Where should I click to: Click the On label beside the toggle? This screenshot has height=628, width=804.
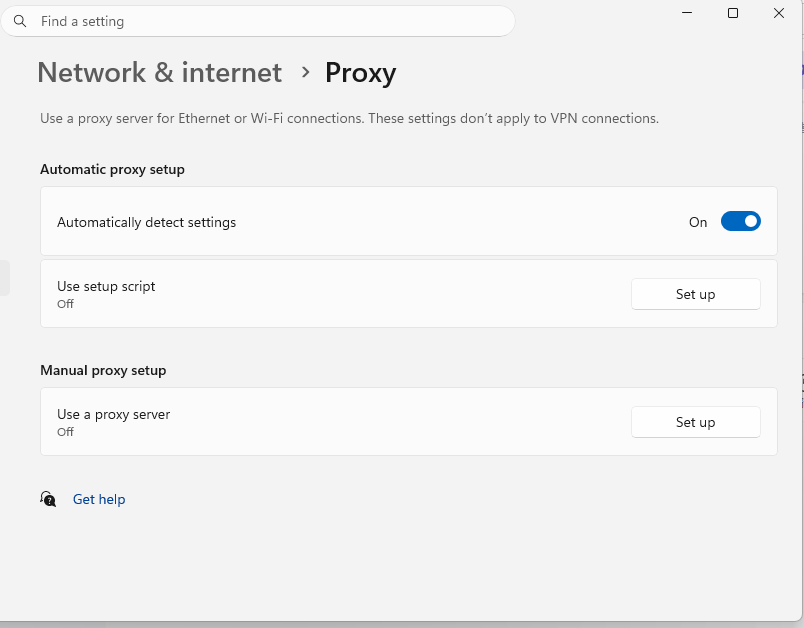698,222
